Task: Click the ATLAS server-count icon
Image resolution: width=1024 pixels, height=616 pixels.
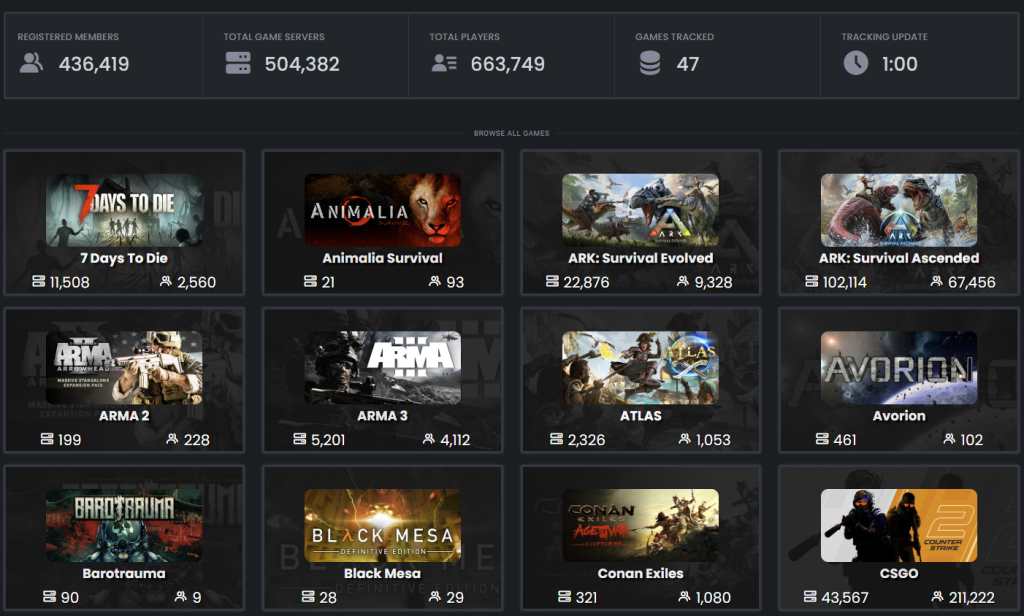Action: coord(556,438)
